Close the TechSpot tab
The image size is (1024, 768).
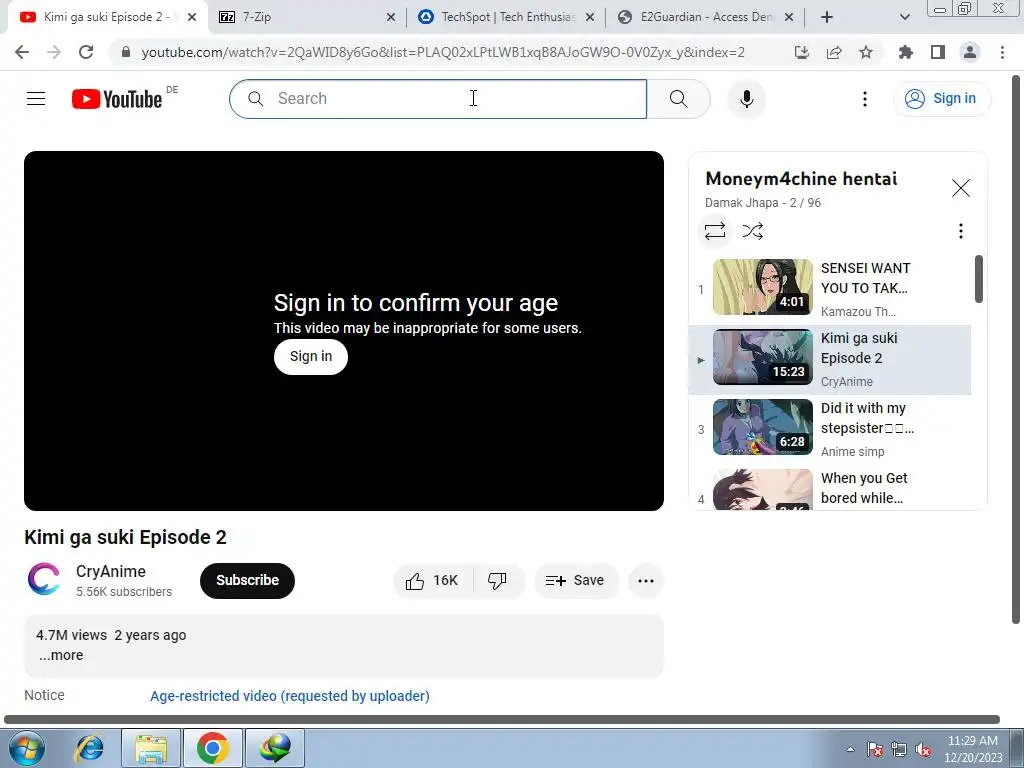tap(590, 17)
